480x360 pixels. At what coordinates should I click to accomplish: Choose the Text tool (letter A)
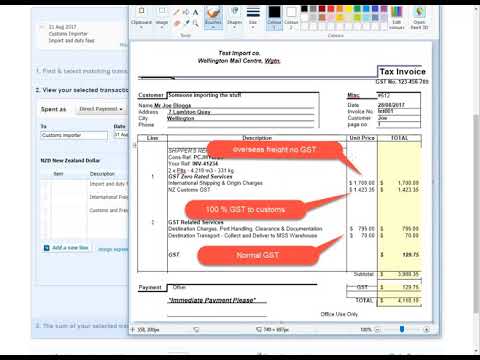pos(196,12)
